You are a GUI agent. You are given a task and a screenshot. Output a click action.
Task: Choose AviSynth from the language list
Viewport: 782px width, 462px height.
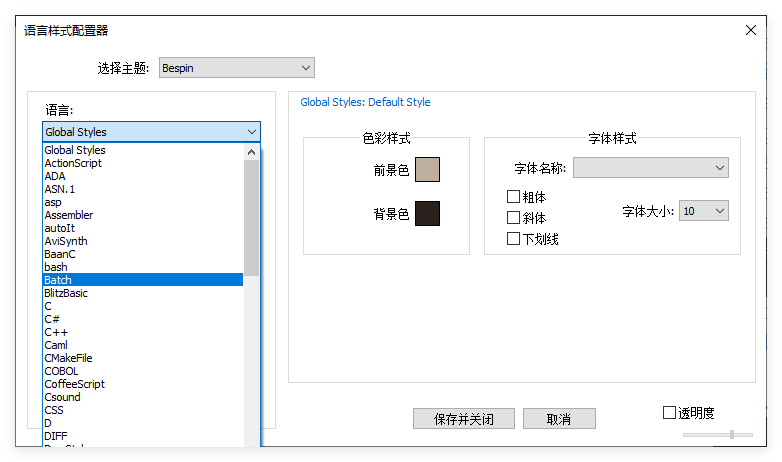pos(143,241)
